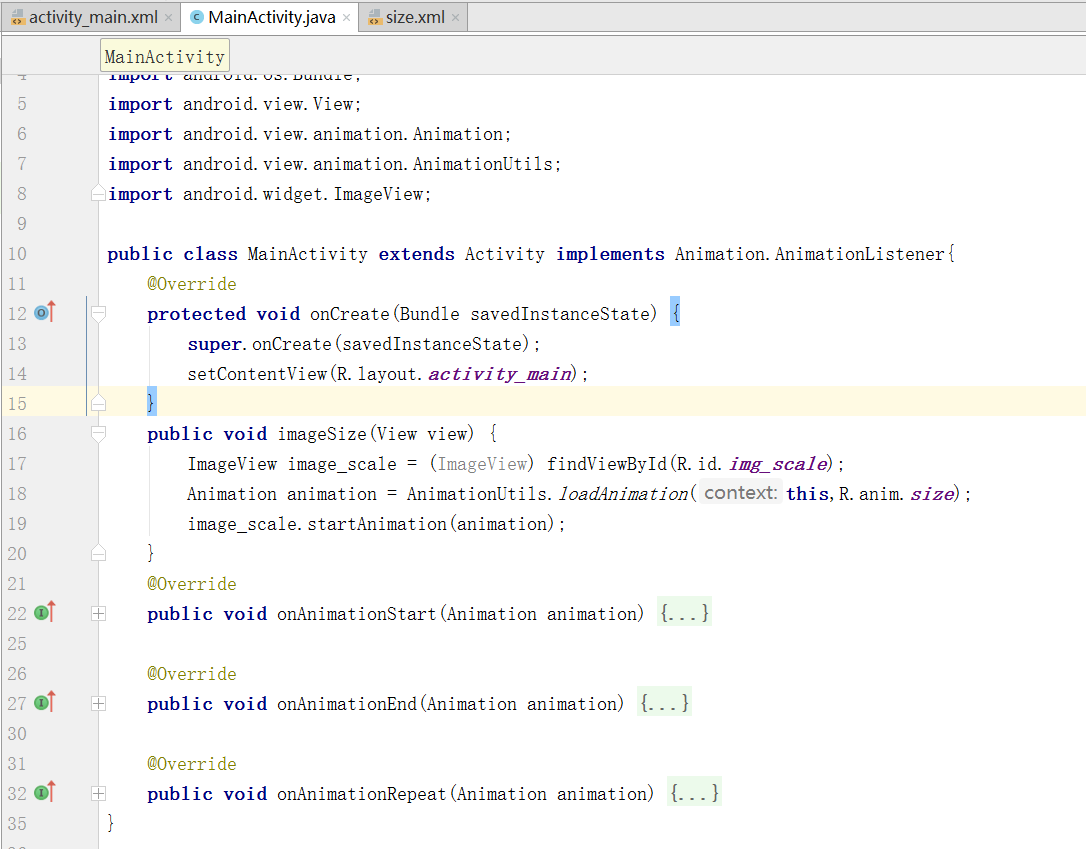
Task: Click line number 18 in the gutter
Action: click(17, 494)
